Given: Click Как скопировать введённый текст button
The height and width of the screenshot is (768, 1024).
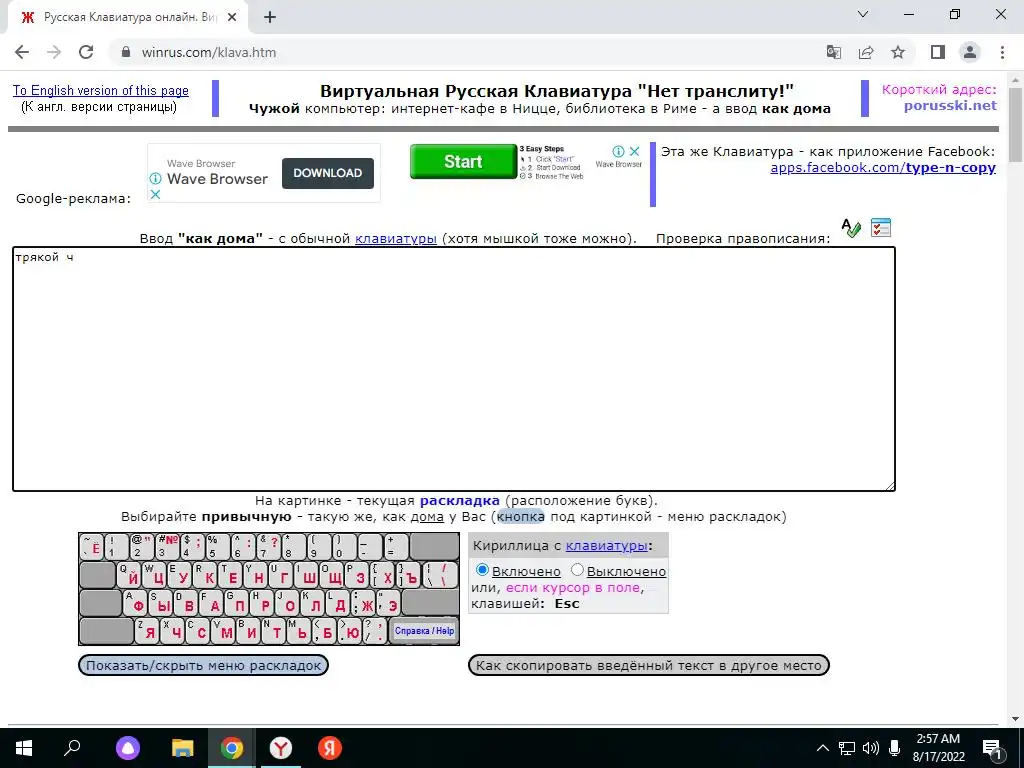Looking at the screenshot, I should pyautogui.click(x=648, y=665).
